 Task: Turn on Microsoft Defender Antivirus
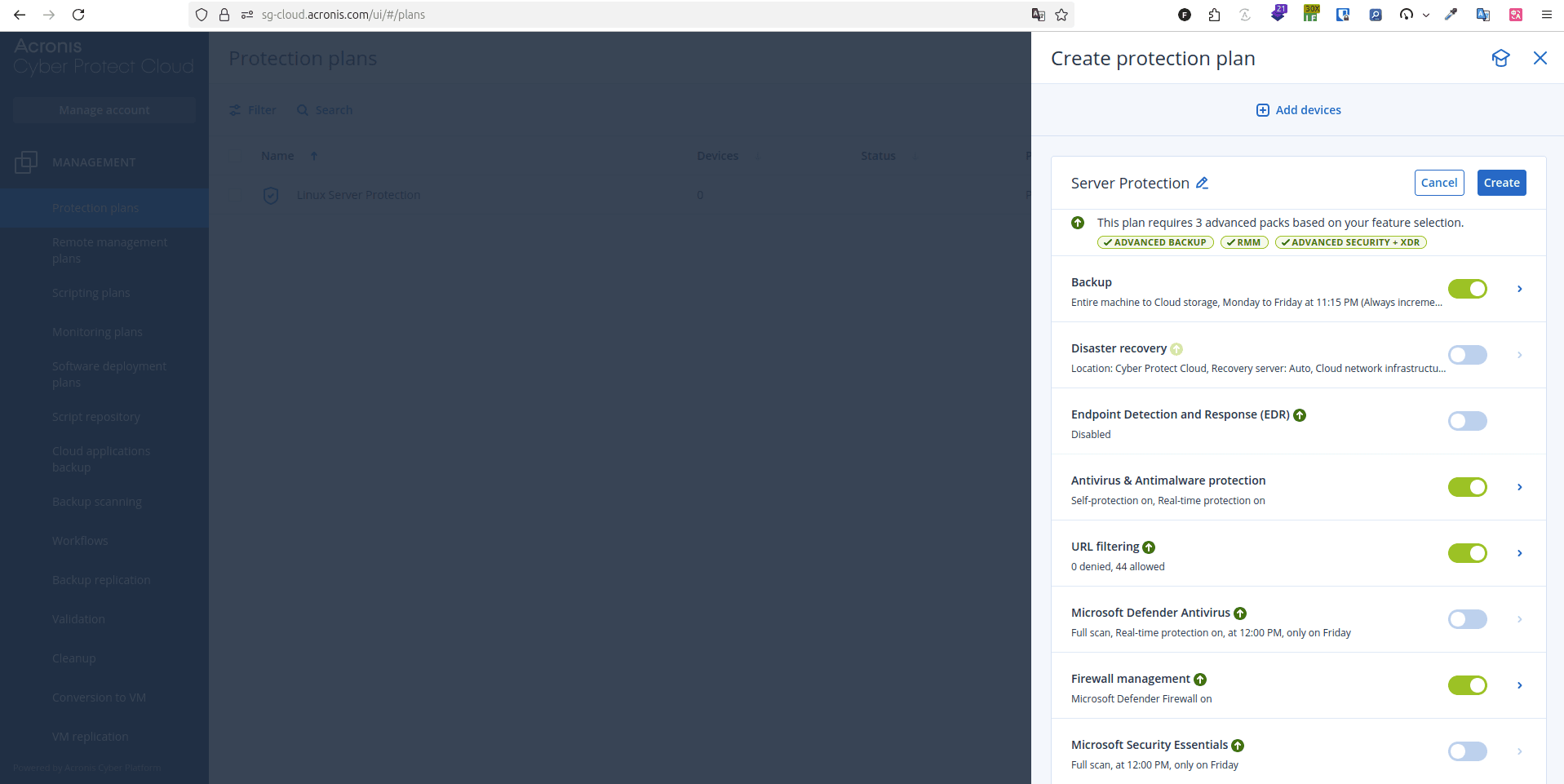click(1466, 619)
